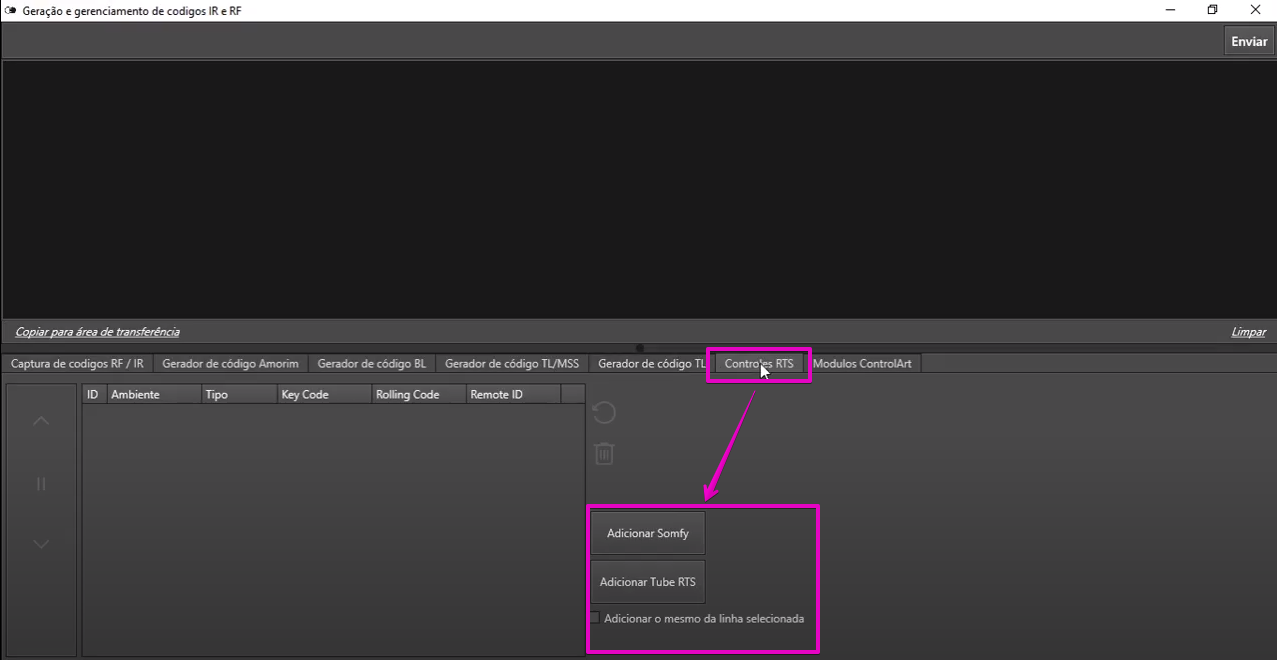
Task: Click the move-up chevron arrow icon
Action: tap(41, 421)
